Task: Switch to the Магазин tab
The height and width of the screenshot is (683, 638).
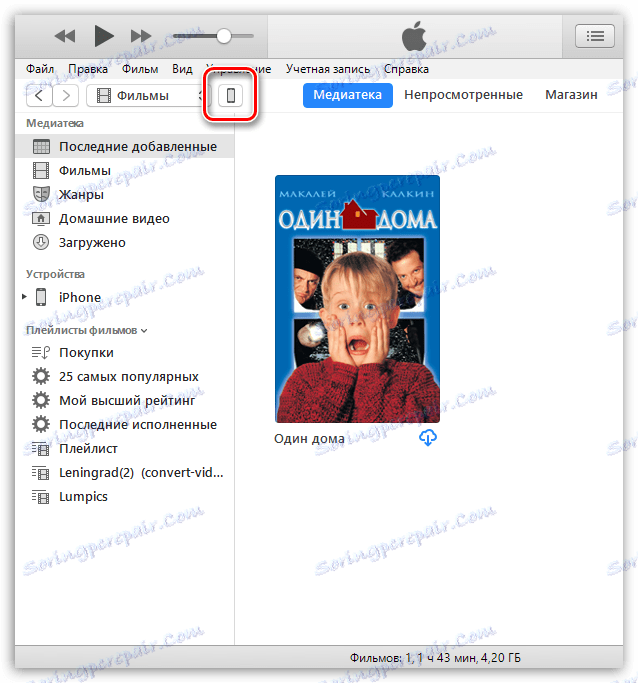Action: tap(571, 95)
